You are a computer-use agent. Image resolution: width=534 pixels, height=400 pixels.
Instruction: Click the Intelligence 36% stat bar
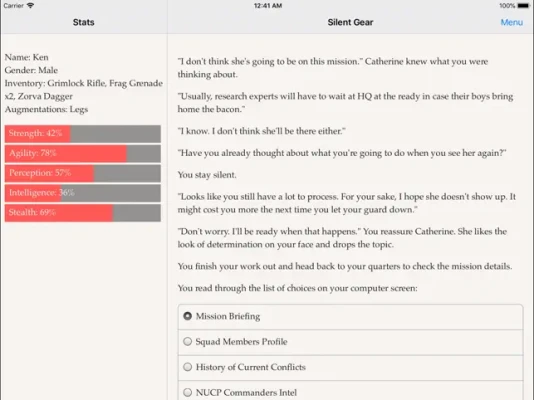point(83,193)
